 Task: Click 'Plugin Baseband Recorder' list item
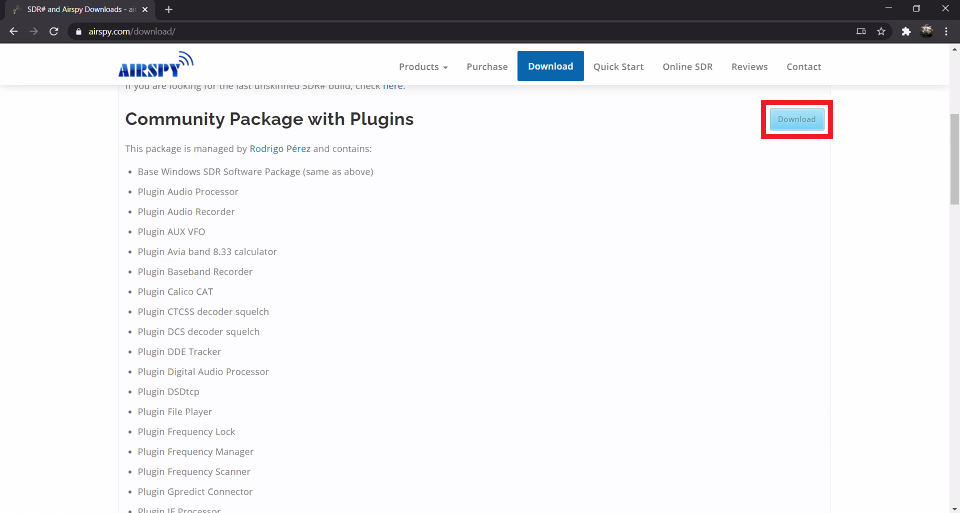tap(195, 272)
